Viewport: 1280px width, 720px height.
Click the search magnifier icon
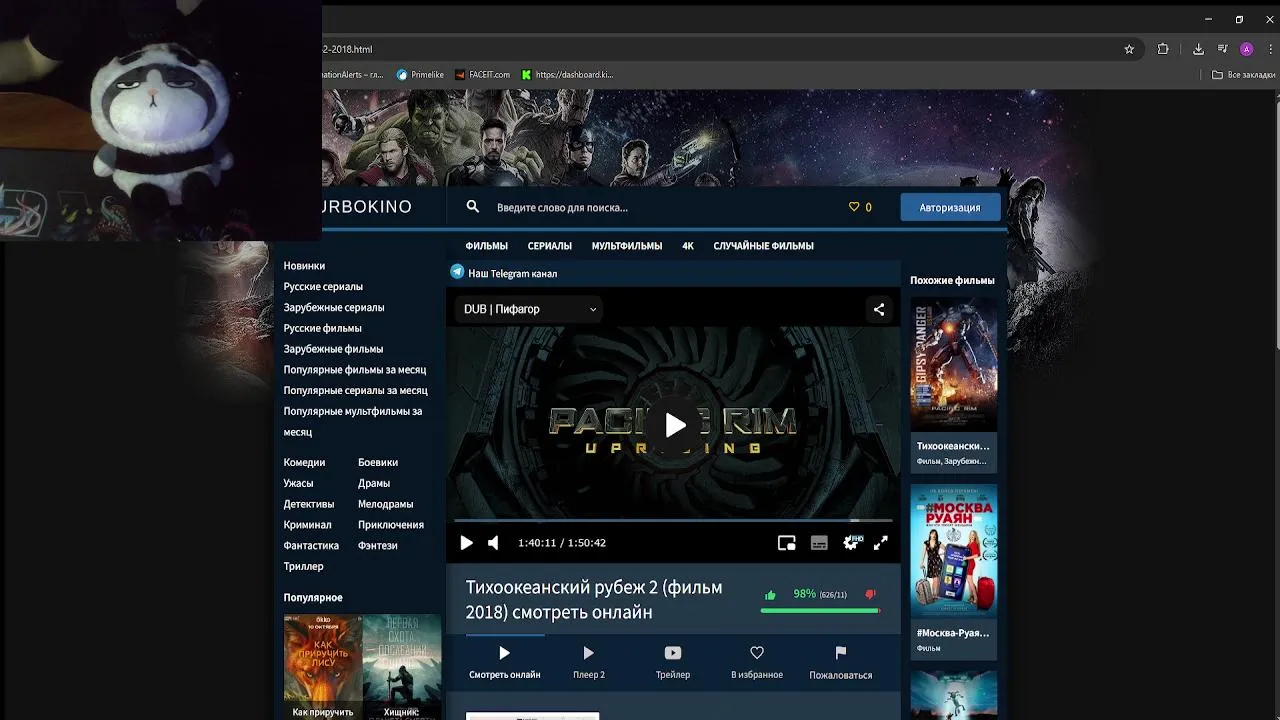[x=473, y=207]
